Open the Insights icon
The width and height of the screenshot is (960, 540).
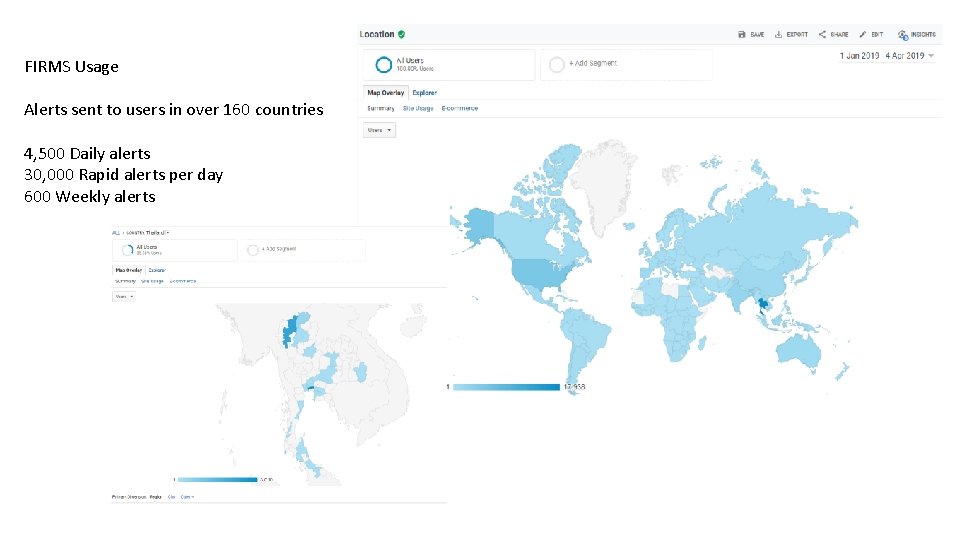(902, 34)
